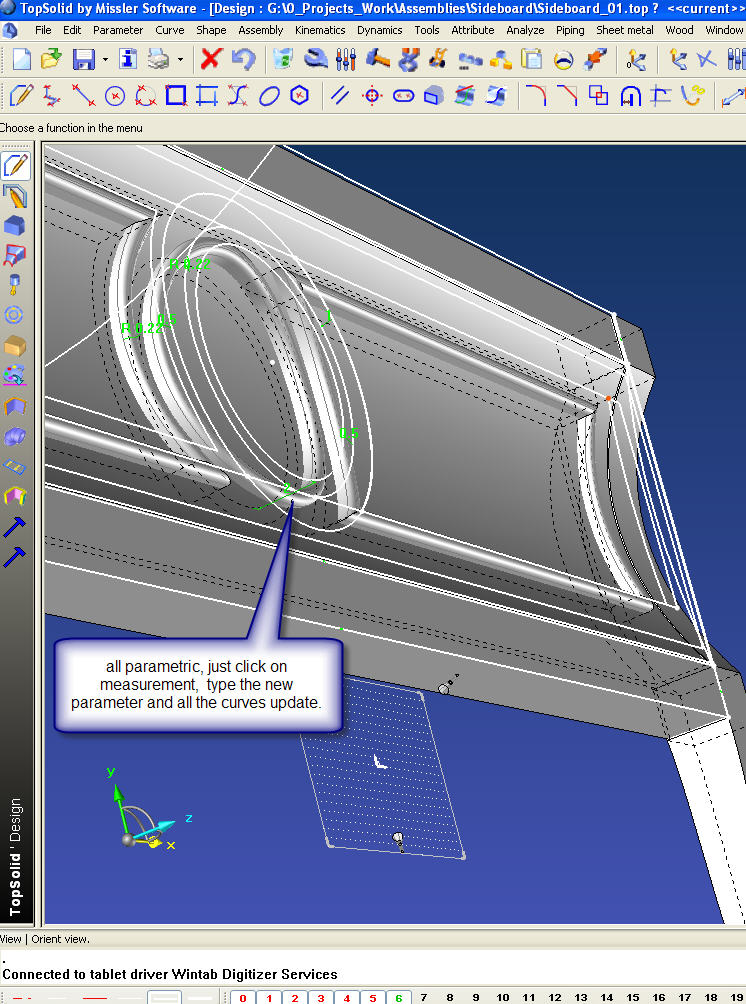Toggle layer 4 in the layer bar
The width and height of the screenshot is (746, 1004).
coord(346,998)
